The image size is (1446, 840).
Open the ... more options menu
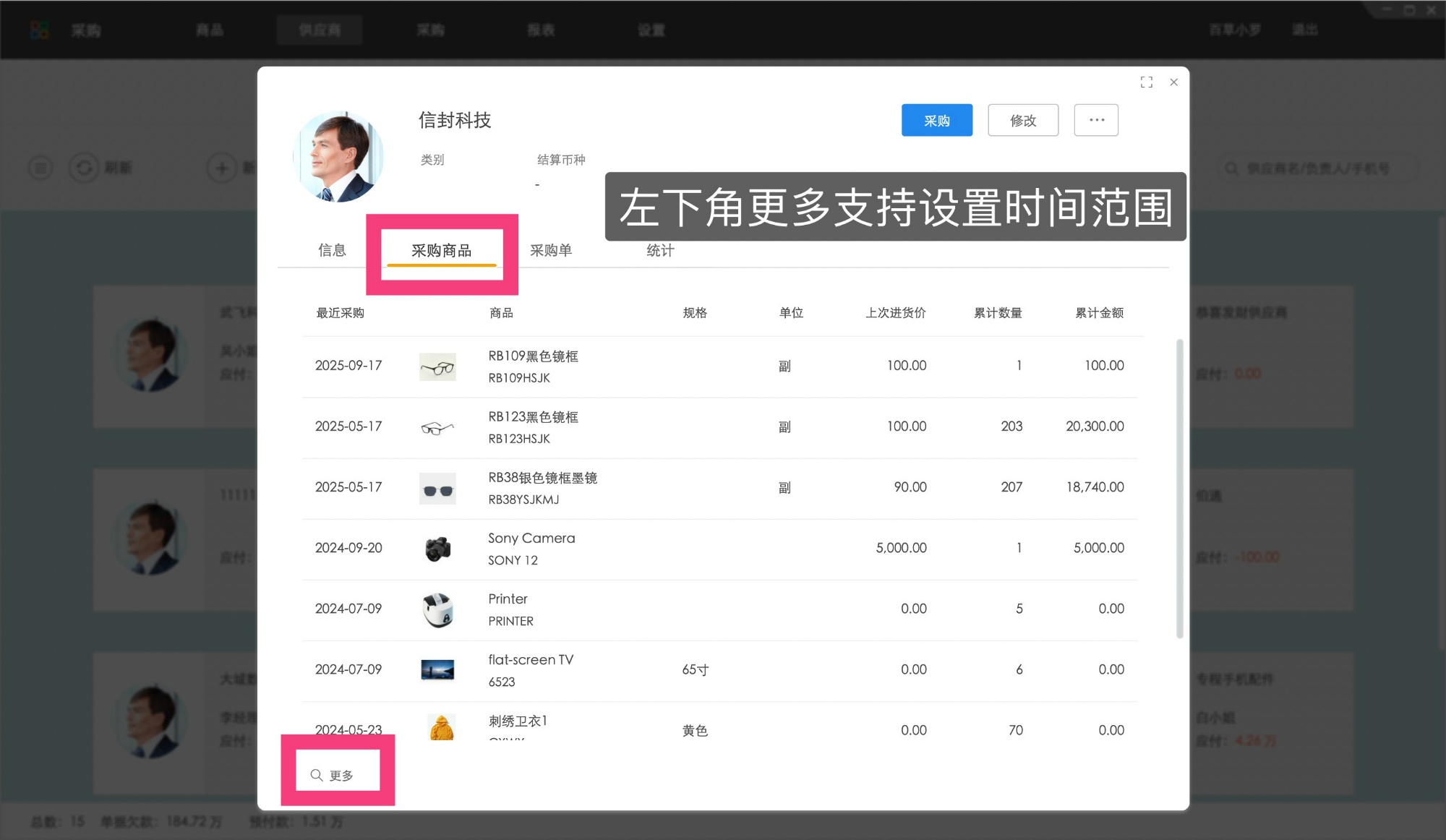pos(1096,120)
